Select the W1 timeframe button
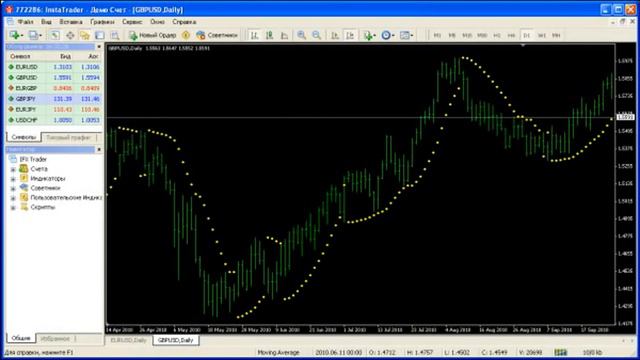The height and width of the screenshot is (360, 640). click(542, 36)
